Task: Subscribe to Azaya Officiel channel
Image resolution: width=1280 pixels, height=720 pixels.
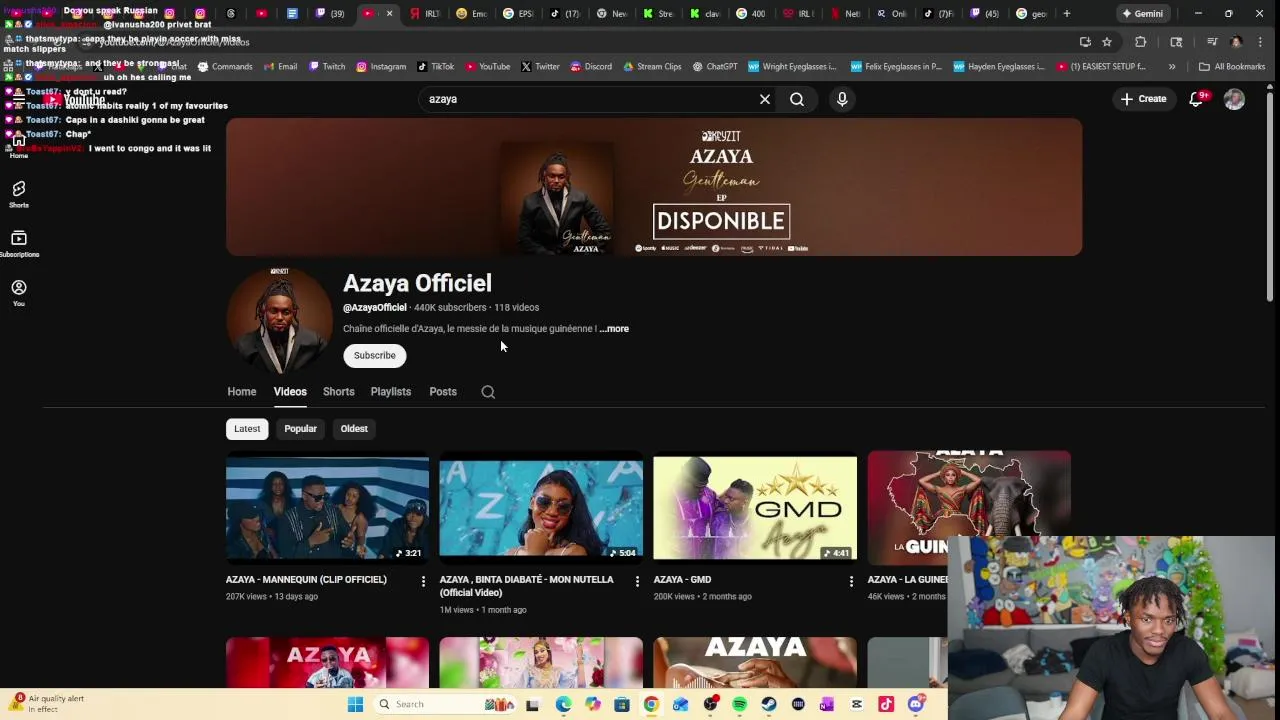Action: pyautogui.click(x=375, y=355)
